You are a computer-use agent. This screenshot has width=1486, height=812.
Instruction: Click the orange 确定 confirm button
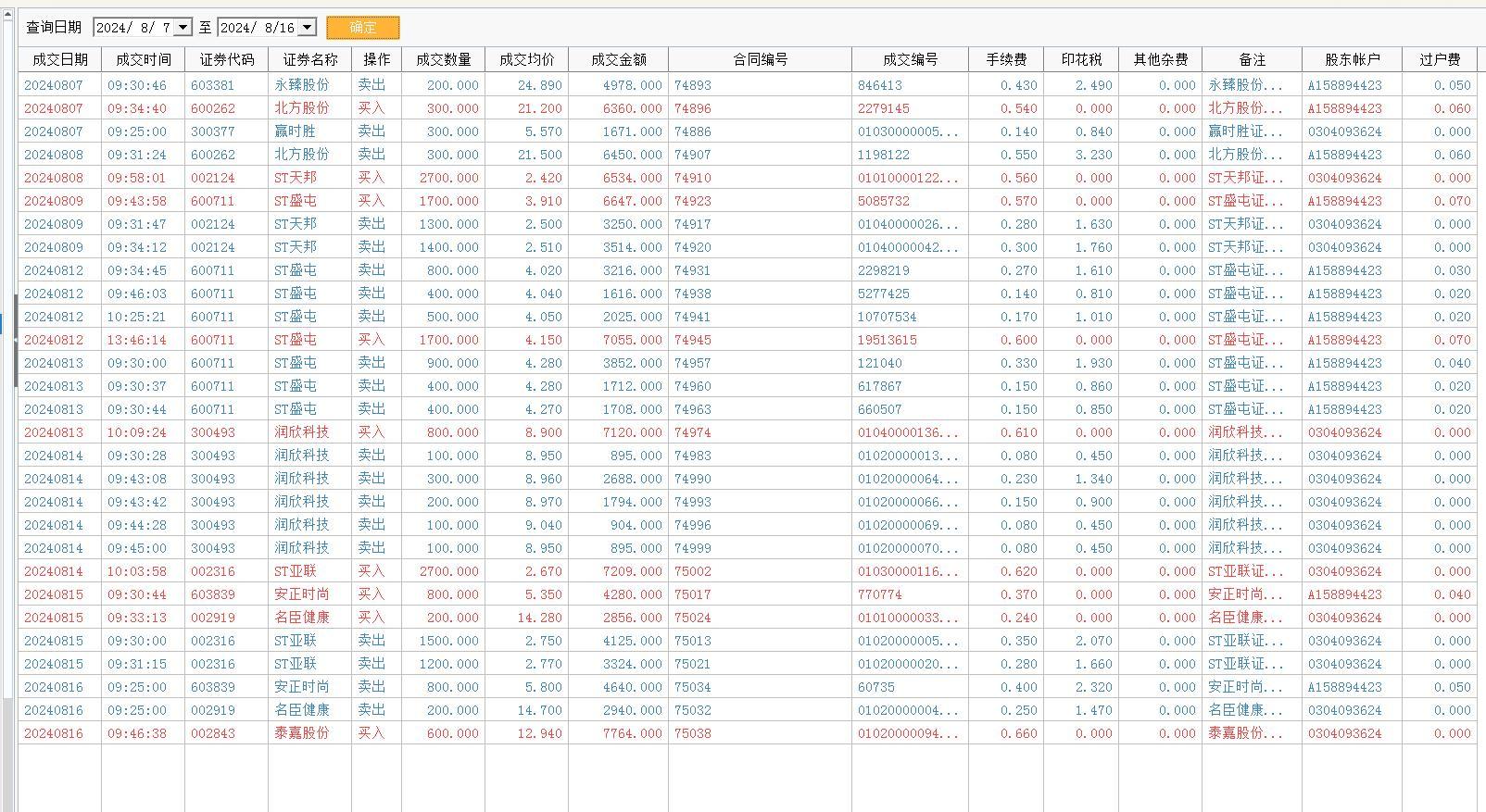pyautogui.click(x=363, y=28)
